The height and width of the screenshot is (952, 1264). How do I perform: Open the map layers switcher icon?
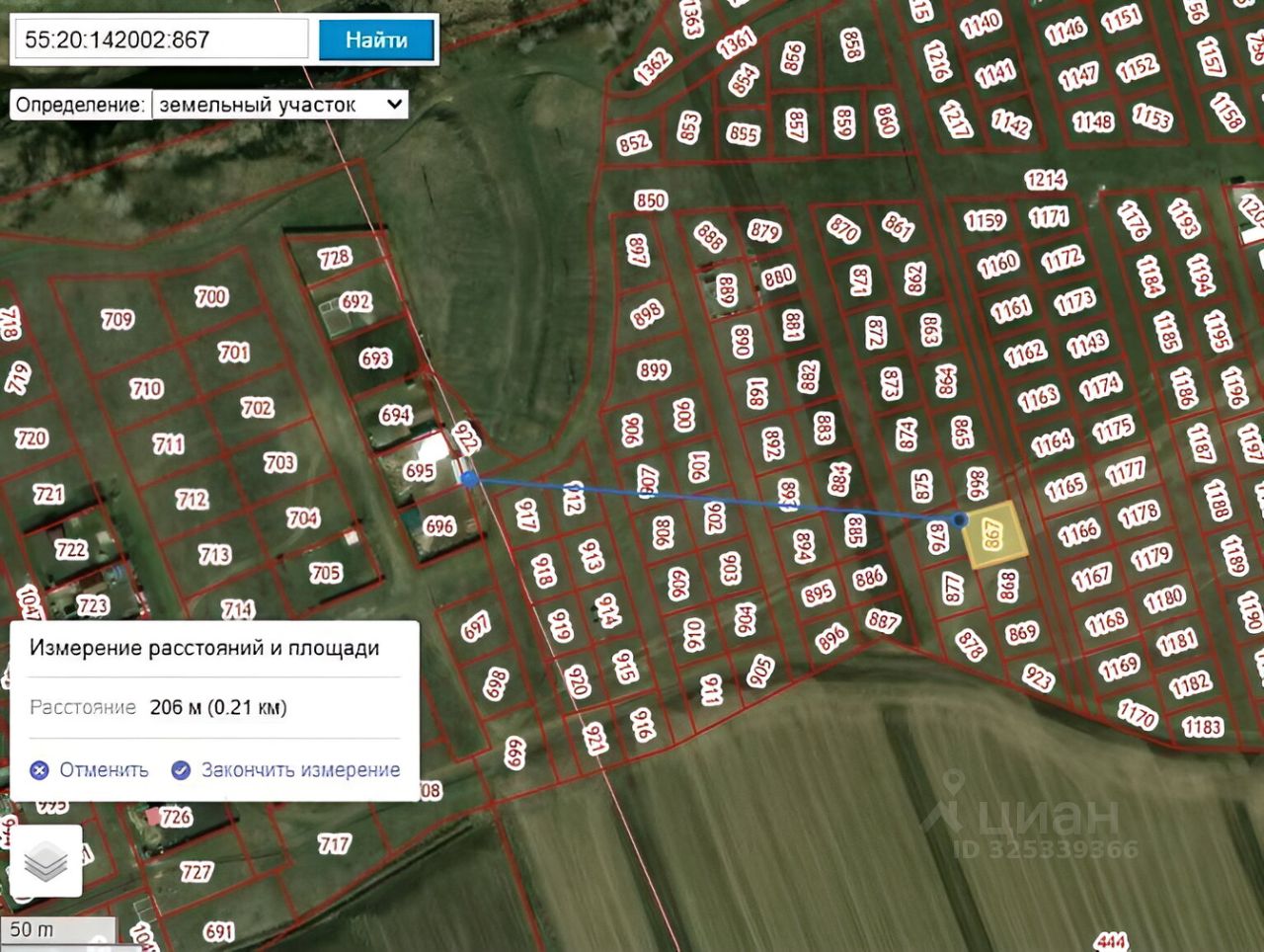coord(45,862)
